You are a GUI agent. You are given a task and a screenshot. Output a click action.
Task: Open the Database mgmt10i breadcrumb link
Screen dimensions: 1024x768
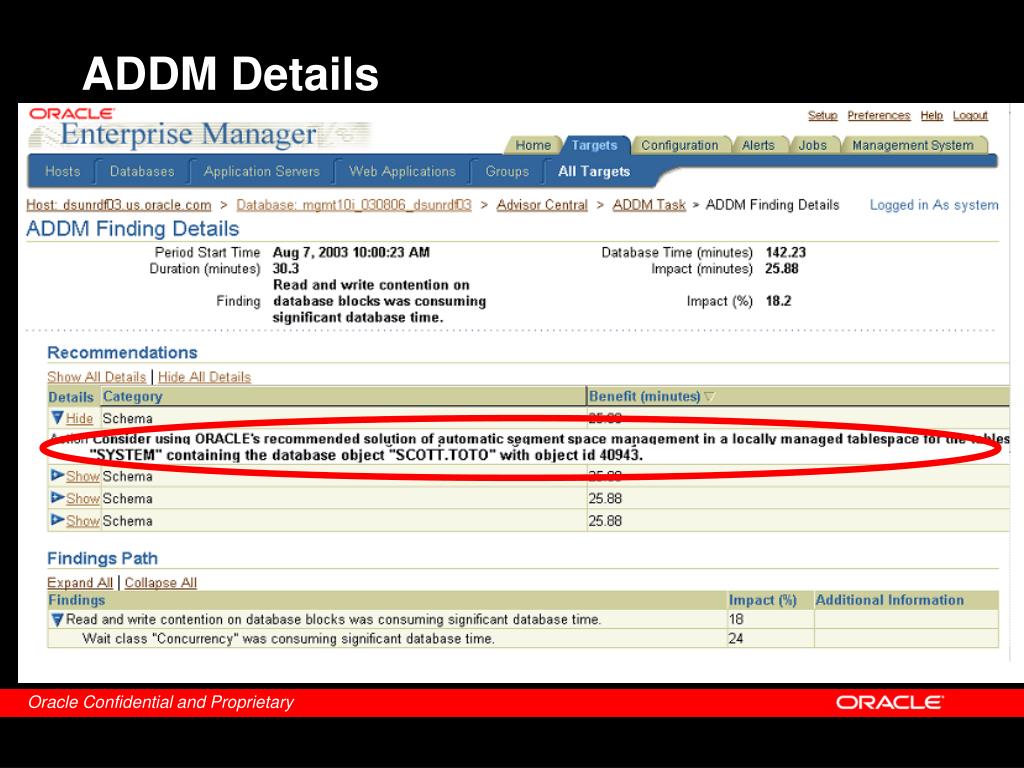click(x=353, y=205)
